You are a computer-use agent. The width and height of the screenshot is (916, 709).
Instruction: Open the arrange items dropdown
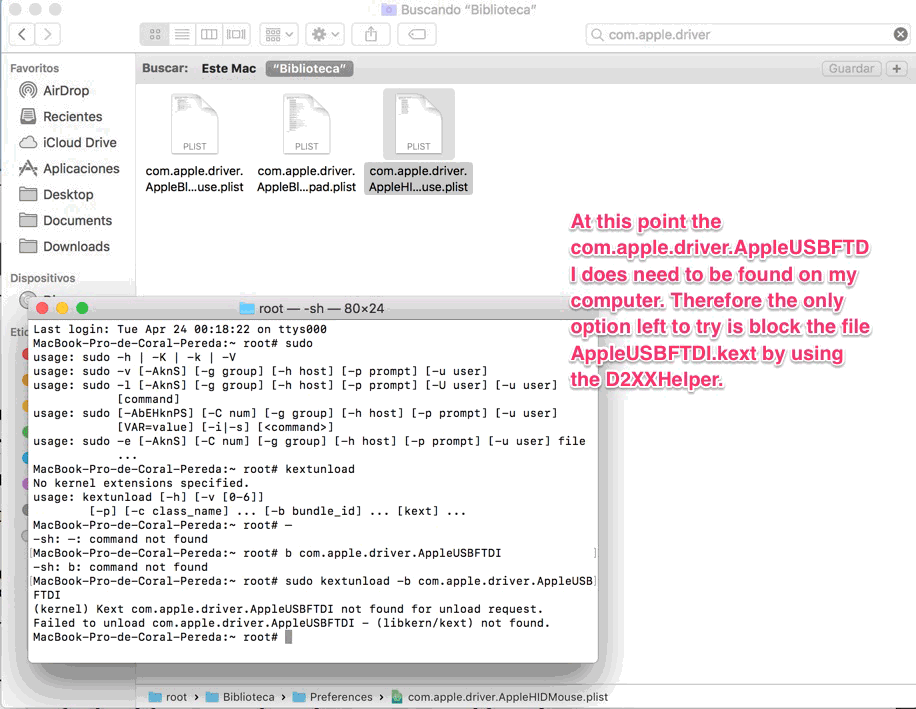(279, 34)
